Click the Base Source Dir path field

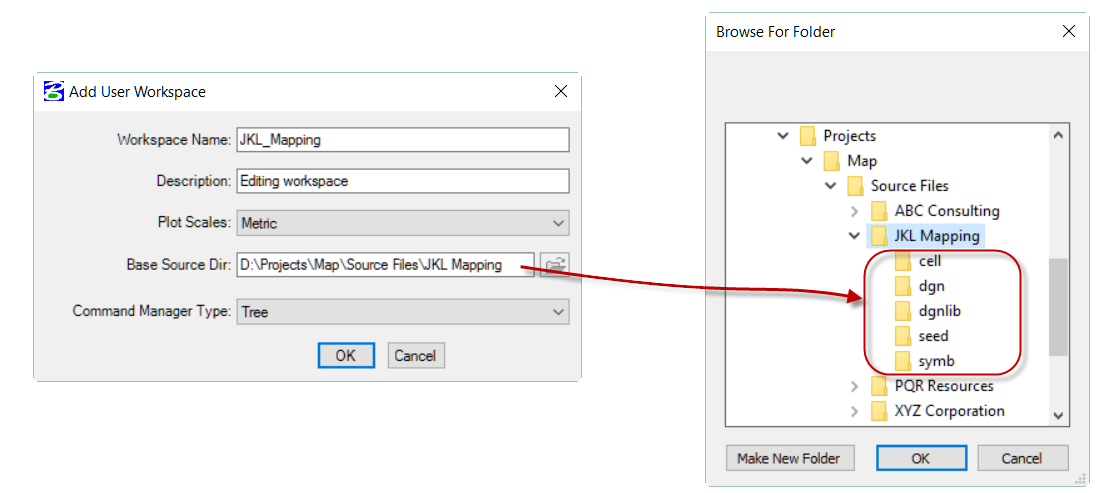386,266
